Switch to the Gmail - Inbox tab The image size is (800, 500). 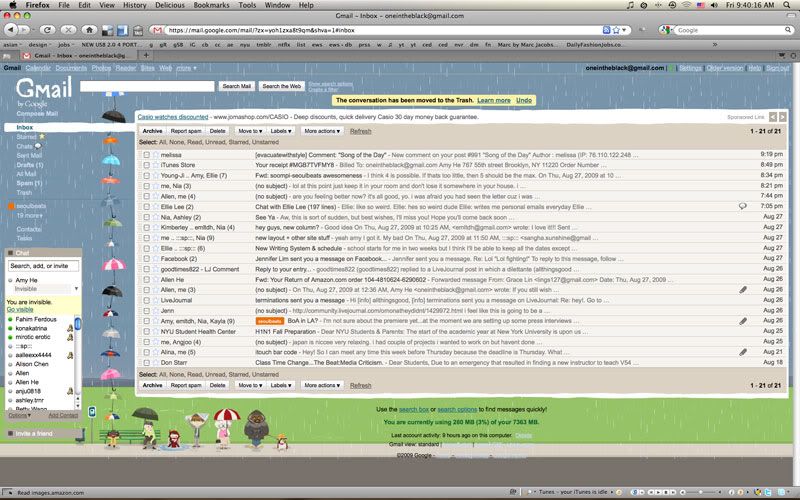77,55
